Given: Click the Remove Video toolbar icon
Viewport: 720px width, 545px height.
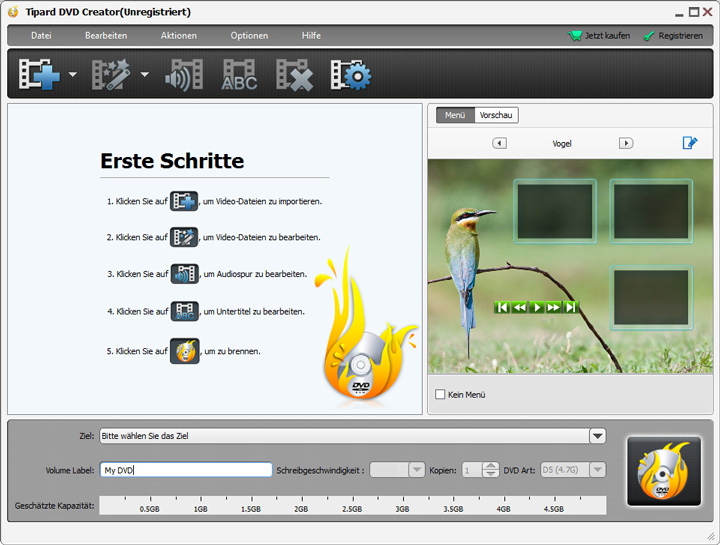Looking at the screenshot, I should tap(294, 74).
